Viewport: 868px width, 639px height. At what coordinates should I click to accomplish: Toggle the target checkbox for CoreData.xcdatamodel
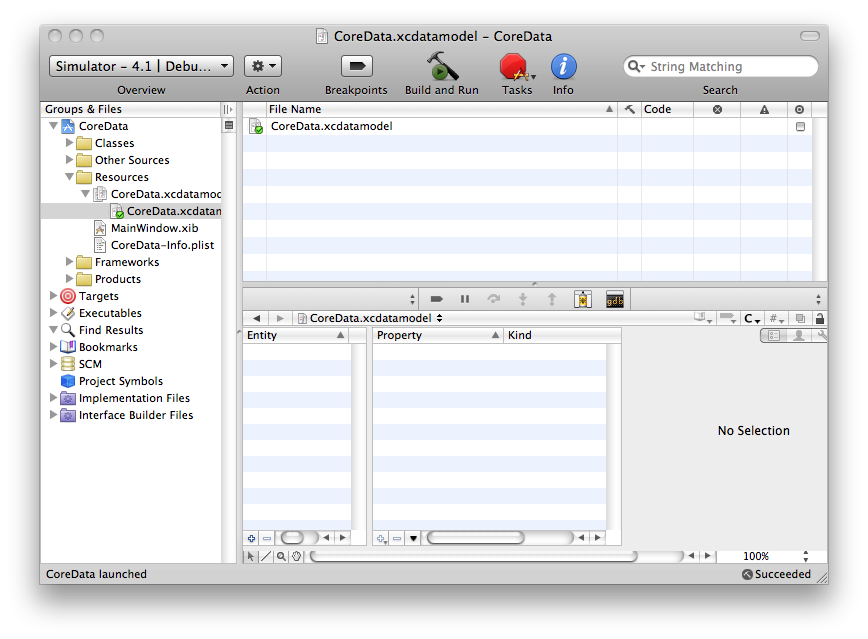point(800,127)
